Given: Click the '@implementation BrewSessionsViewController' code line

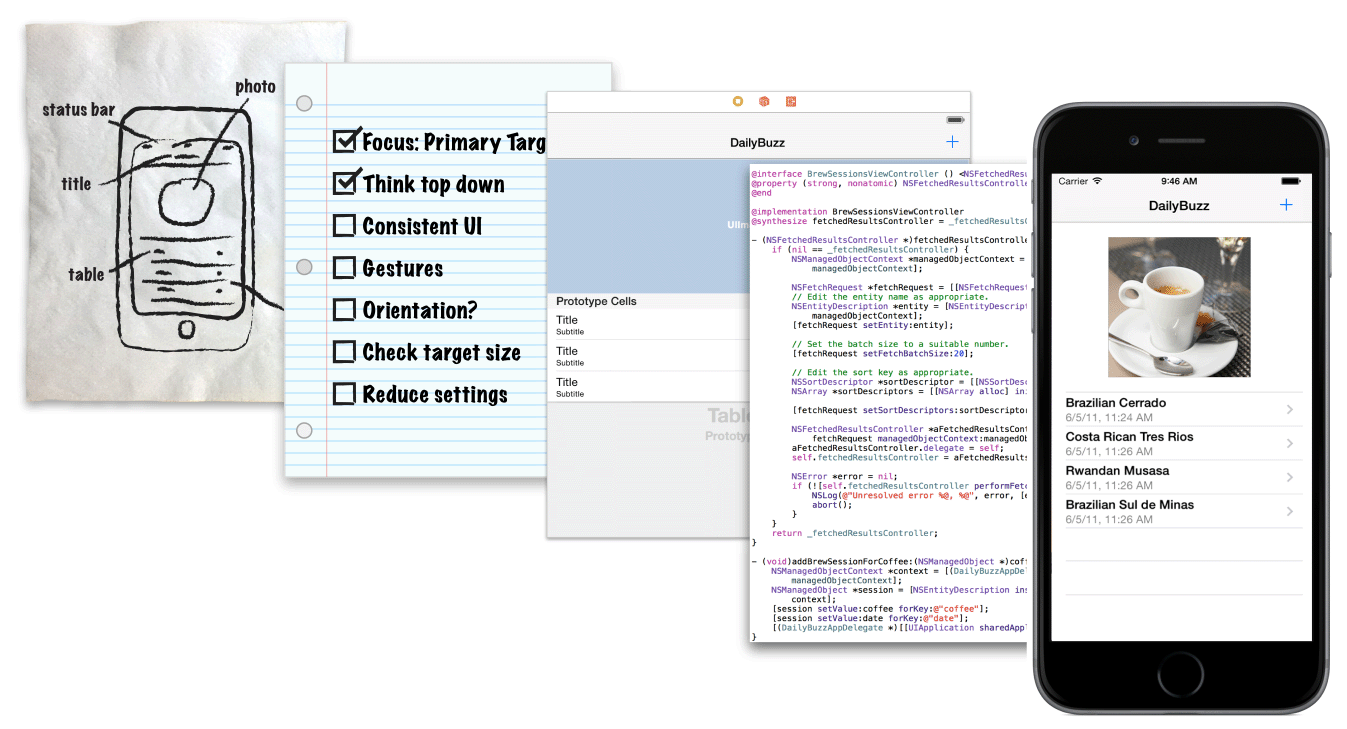Looking at the screenshot, I should [858, 212].
